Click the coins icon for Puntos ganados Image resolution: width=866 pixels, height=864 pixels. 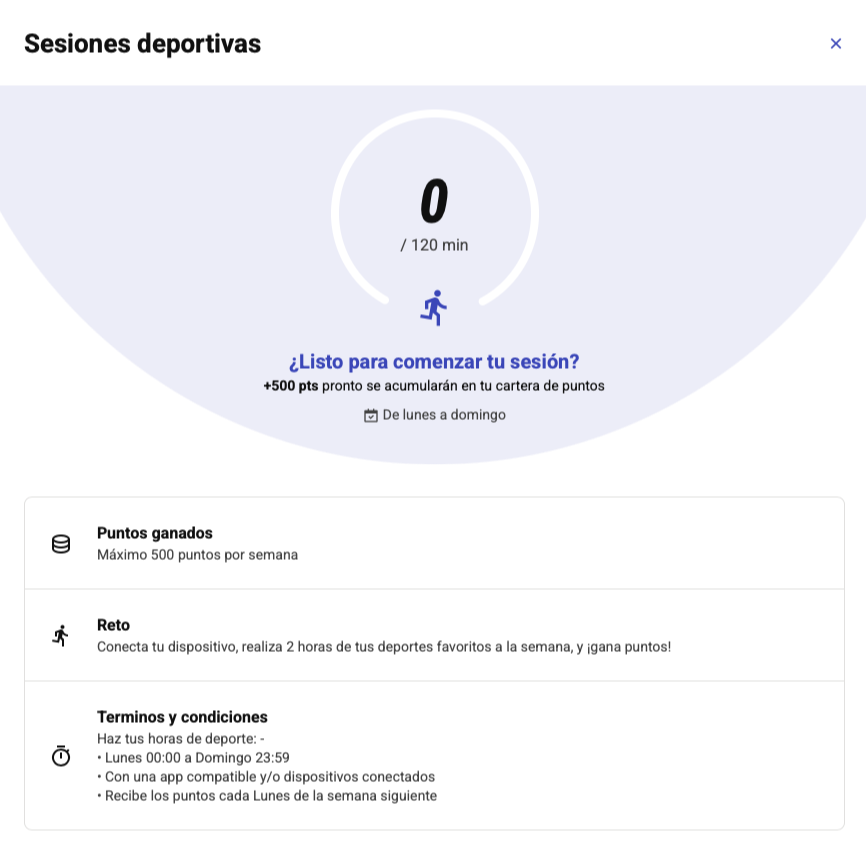pos(61,544)
